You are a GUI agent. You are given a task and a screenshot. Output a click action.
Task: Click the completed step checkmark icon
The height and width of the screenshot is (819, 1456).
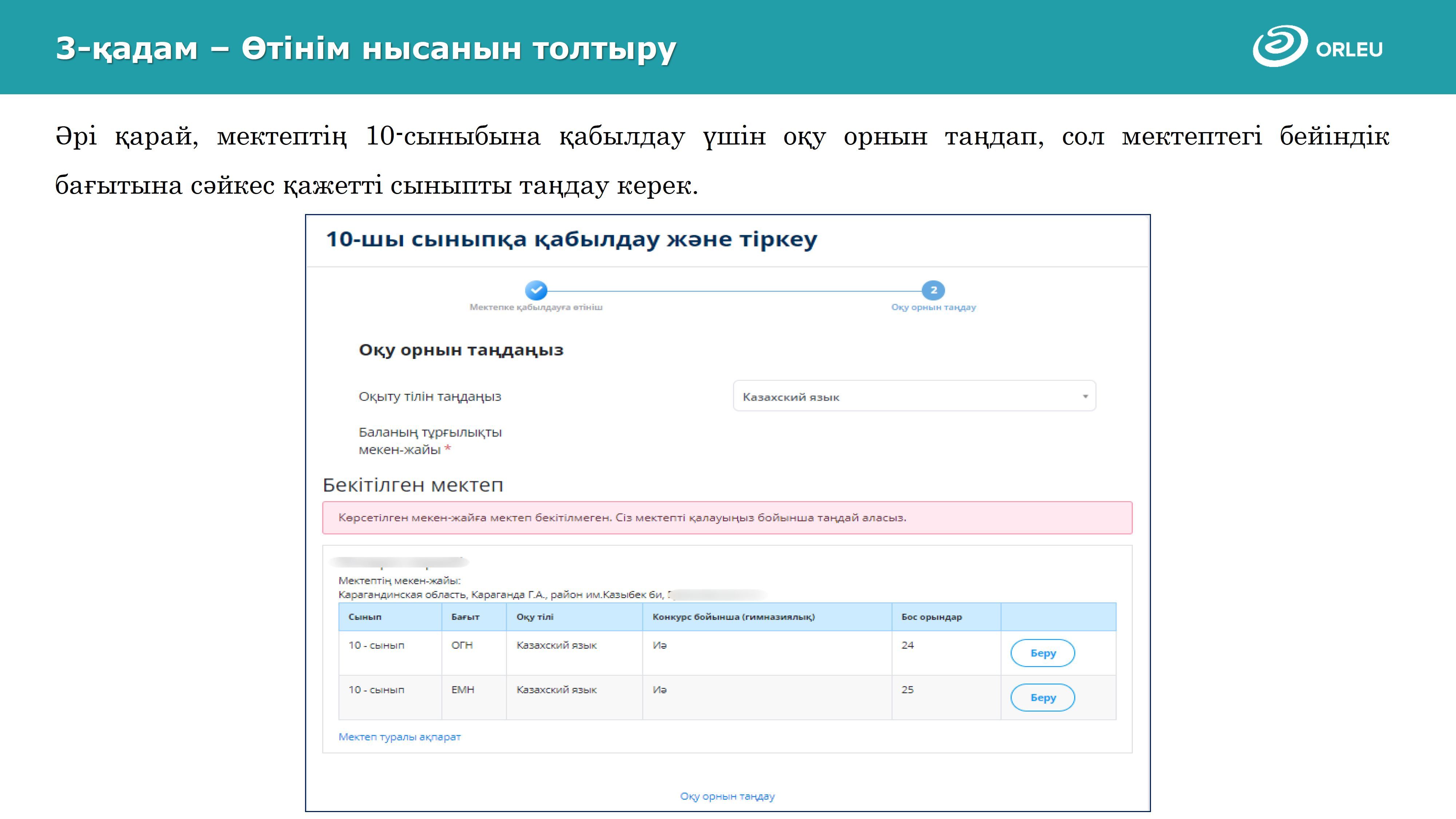536,290
